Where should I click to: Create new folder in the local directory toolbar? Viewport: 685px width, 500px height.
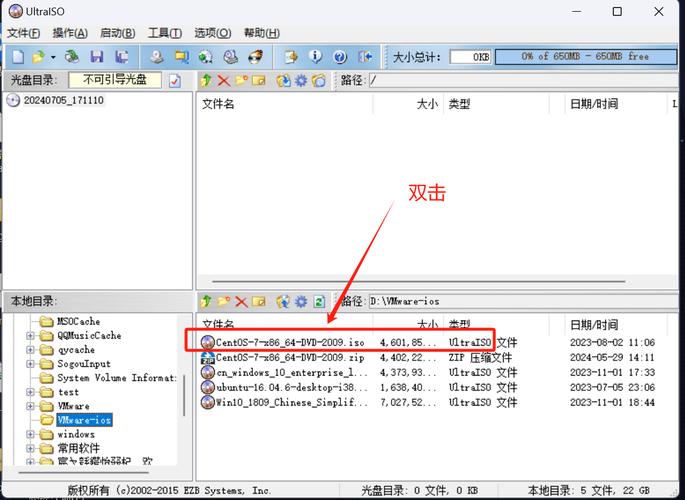pyautogui.click(x=224, y=301)
